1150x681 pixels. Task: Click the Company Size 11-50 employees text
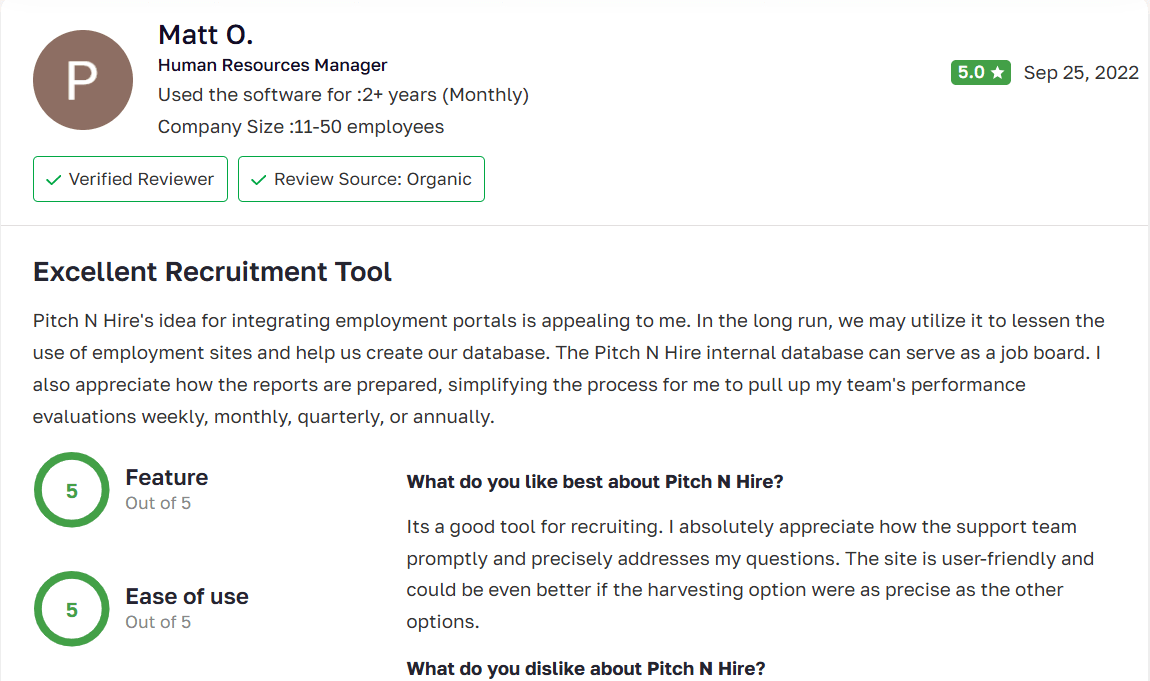[x=301, y=127]
